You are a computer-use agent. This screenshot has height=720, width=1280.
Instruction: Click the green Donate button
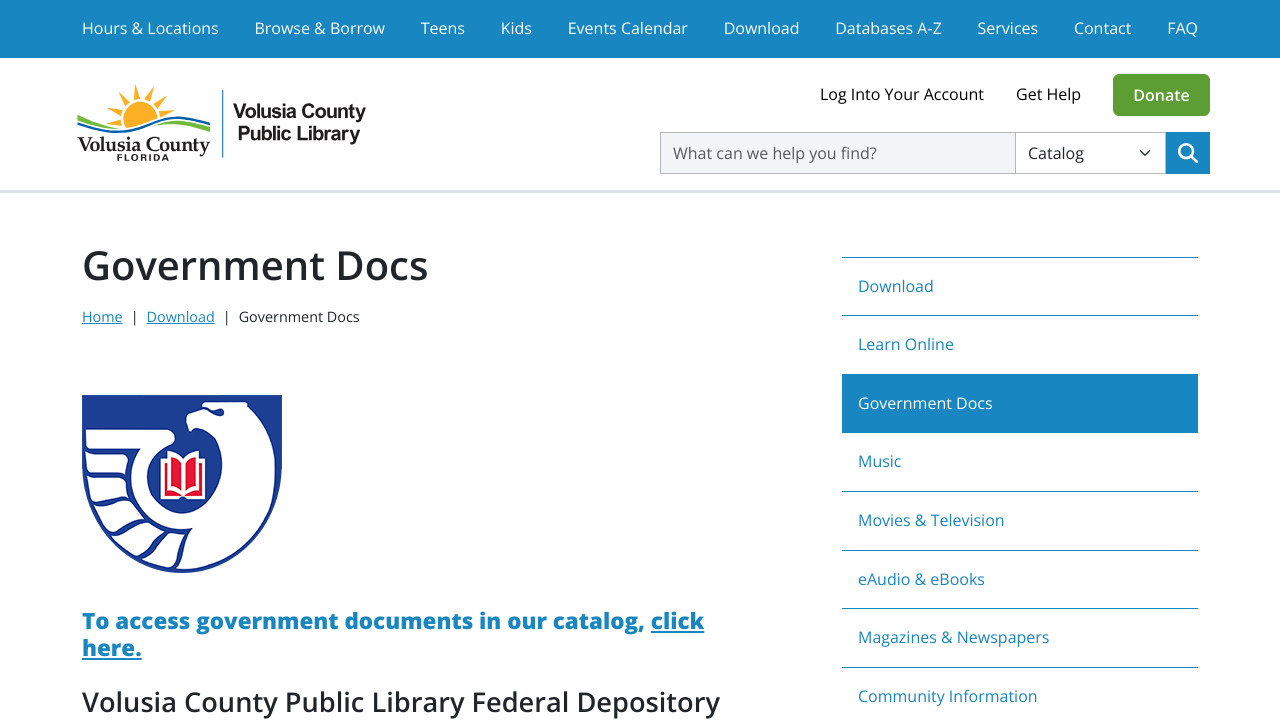pos(1161,95)
